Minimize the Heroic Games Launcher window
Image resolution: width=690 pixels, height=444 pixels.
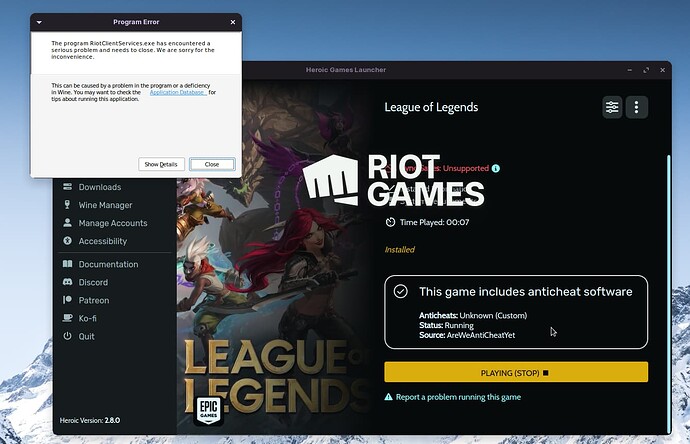click(630, 70)
